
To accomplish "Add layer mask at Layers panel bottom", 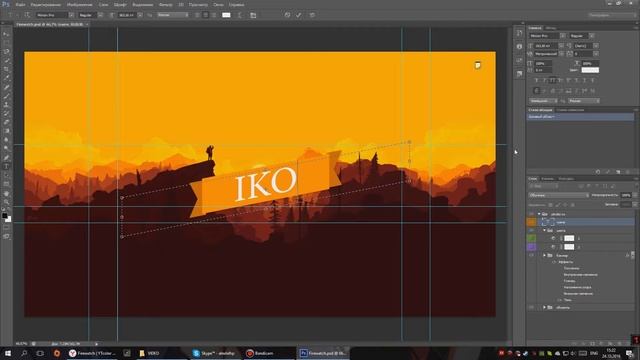I will click(x=592, y=344).
